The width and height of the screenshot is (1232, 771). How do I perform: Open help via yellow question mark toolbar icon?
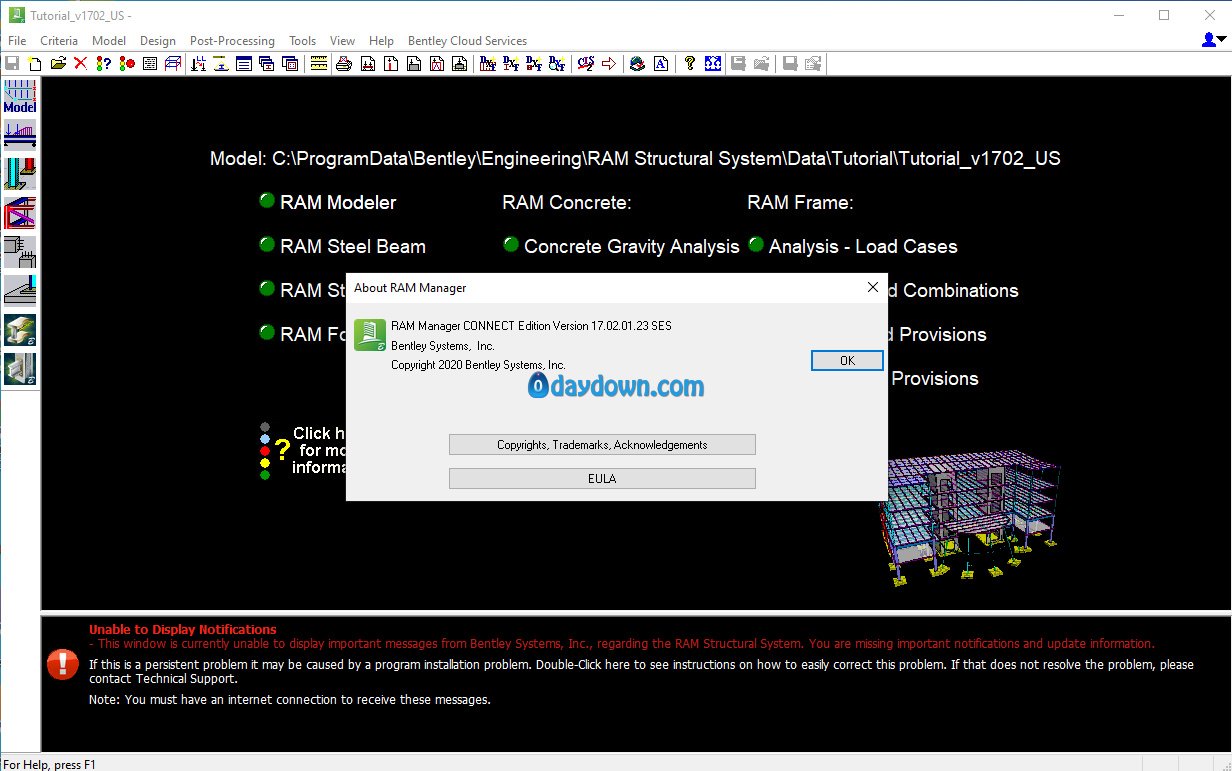[689, 64]
